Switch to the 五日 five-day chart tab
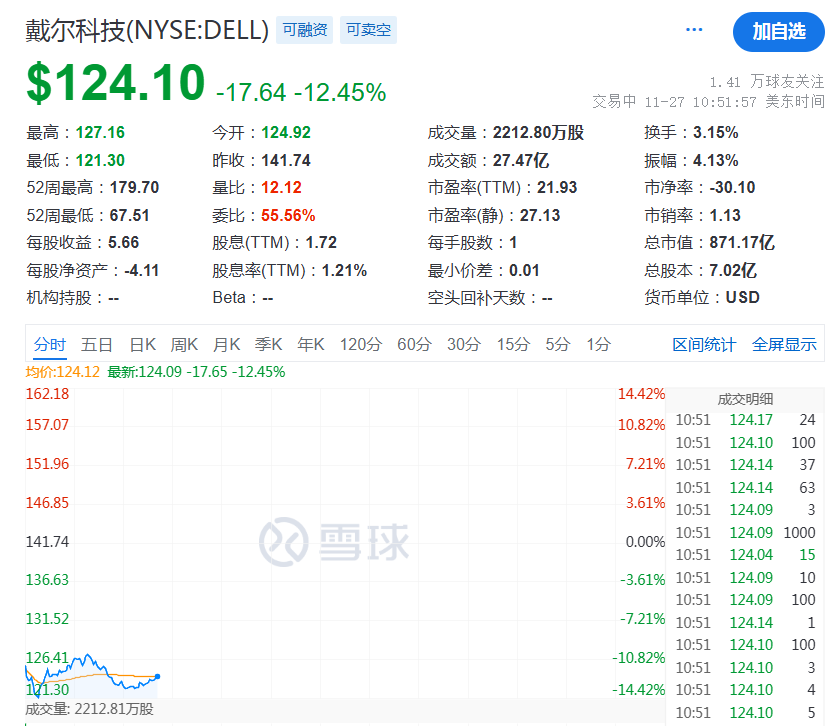Screen dimensions: 832x726 coord(96,343)
